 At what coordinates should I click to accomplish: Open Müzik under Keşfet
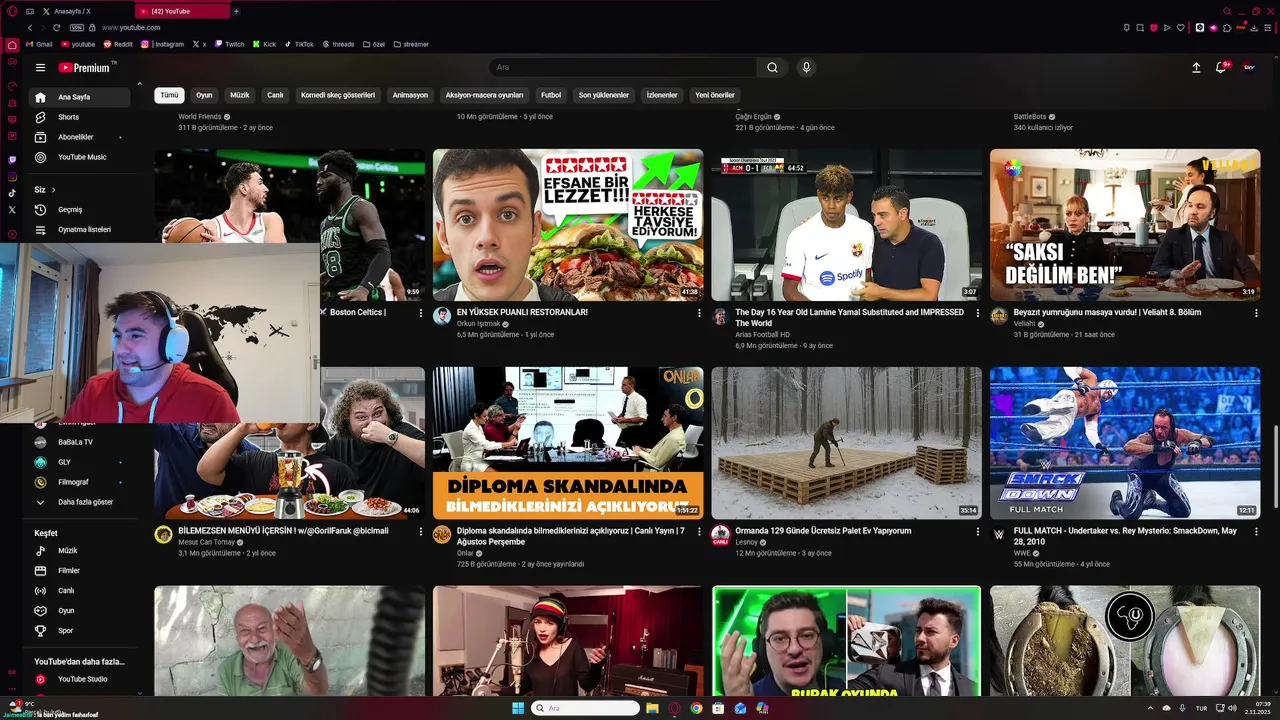coord(80,551)
